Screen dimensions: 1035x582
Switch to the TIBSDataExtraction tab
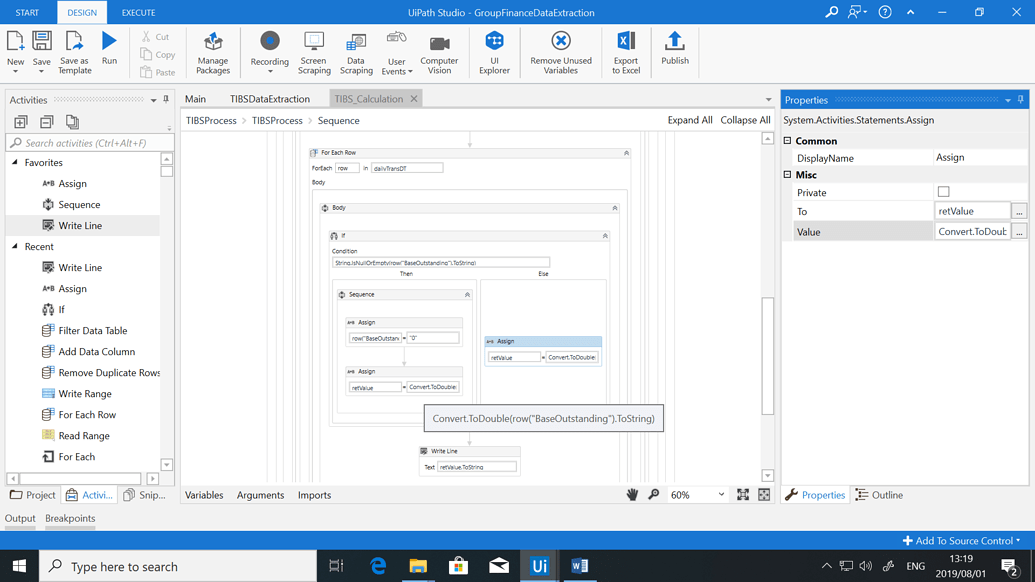tap(269, 99)
